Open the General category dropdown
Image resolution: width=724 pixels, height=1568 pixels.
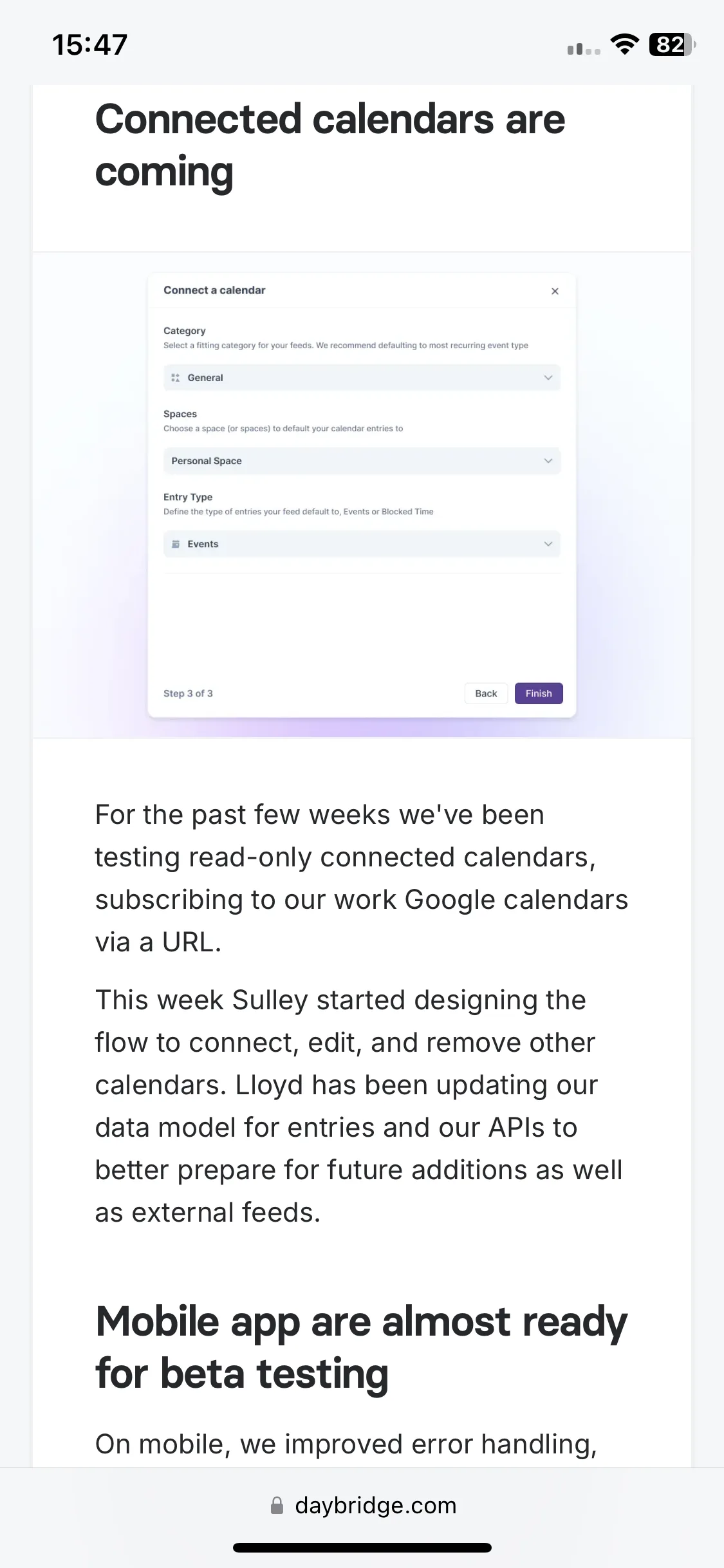point(362,377)
